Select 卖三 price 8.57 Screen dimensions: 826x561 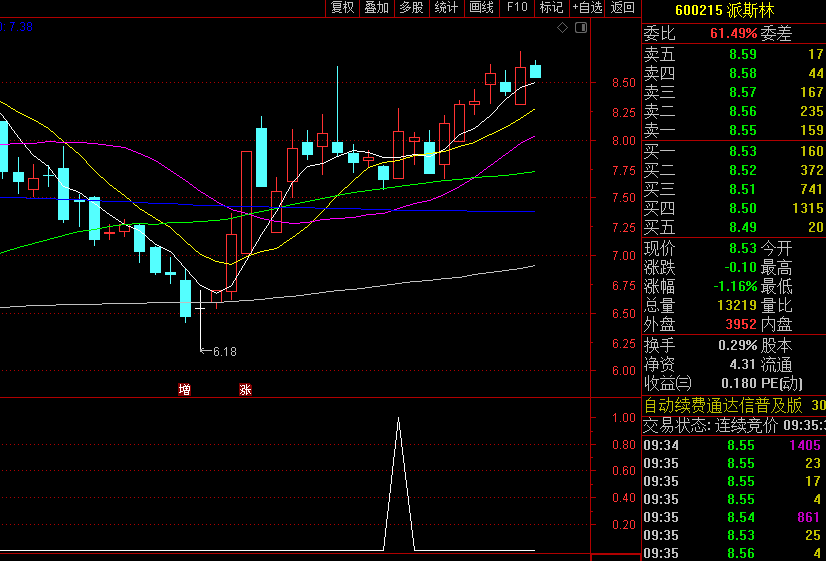[743, 92]
